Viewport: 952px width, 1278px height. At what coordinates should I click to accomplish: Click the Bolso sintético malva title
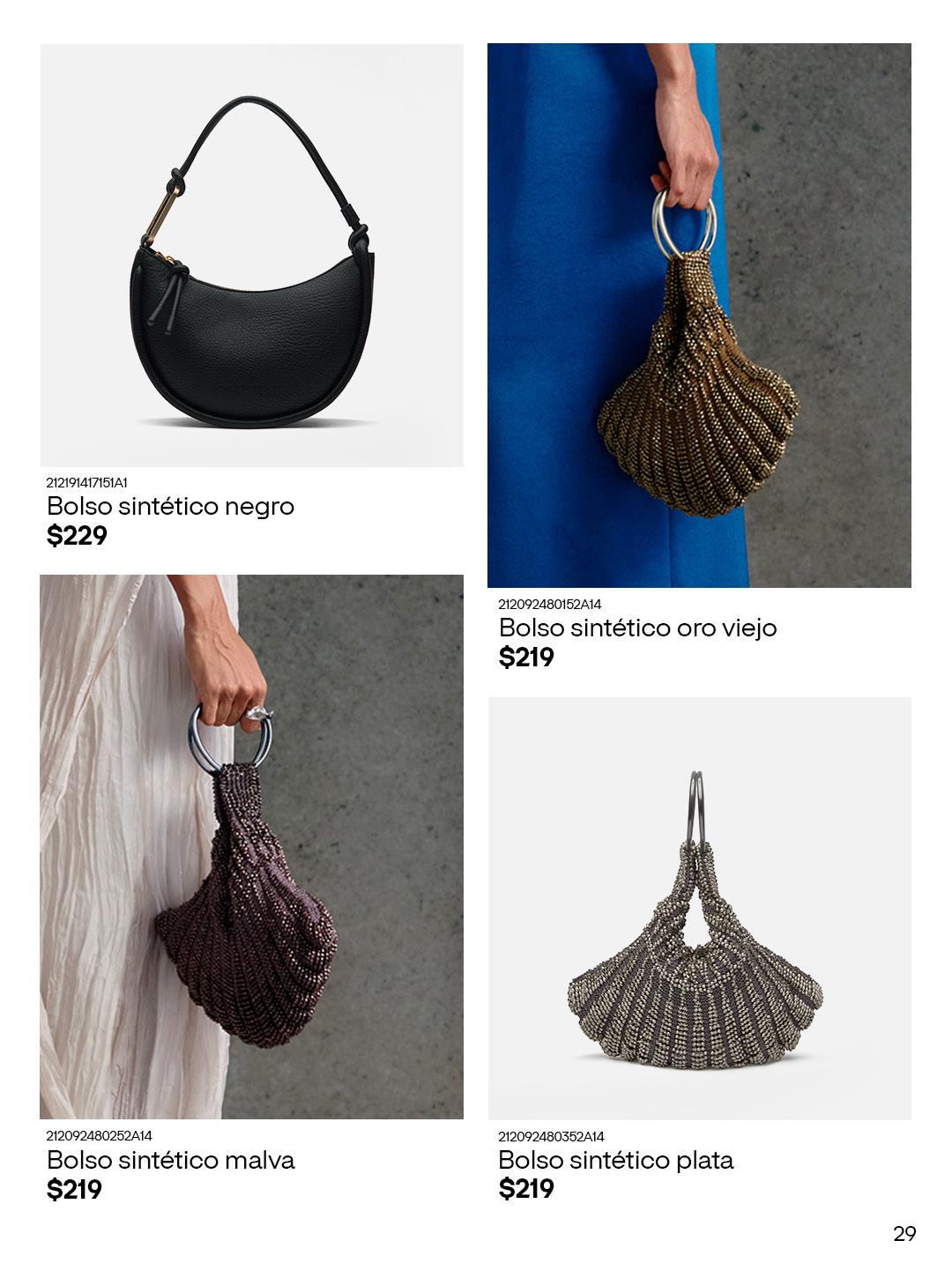pyautogui.click(x=170, y=1160)
